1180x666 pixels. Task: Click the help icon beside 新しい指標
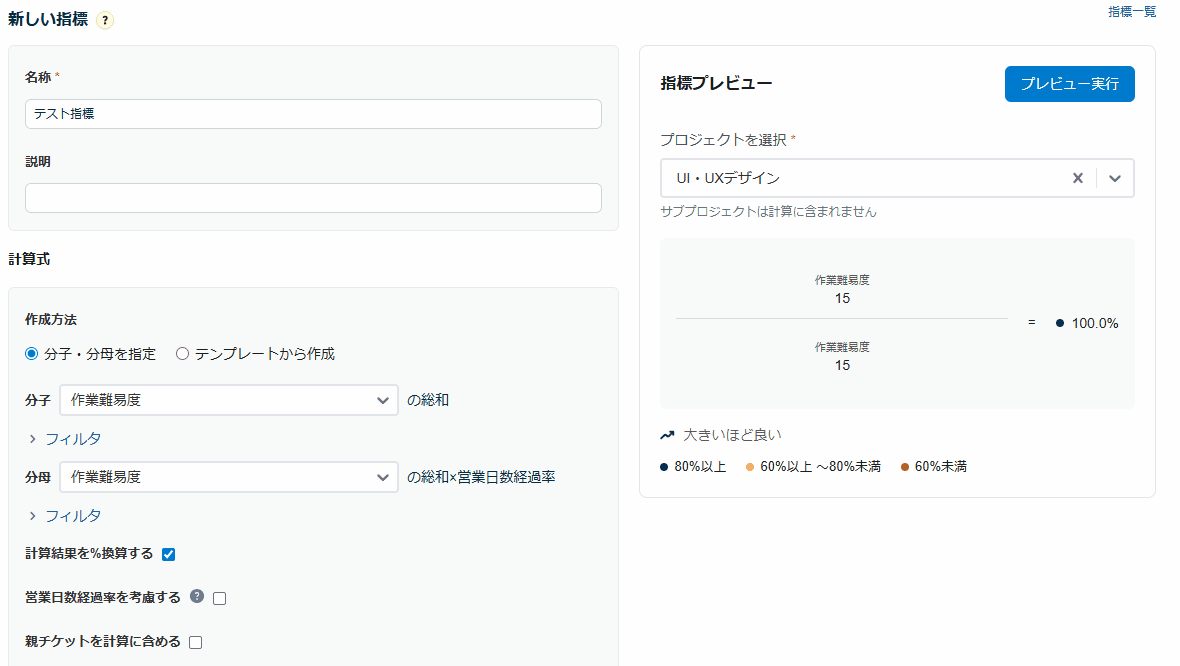tap(106, 20)
